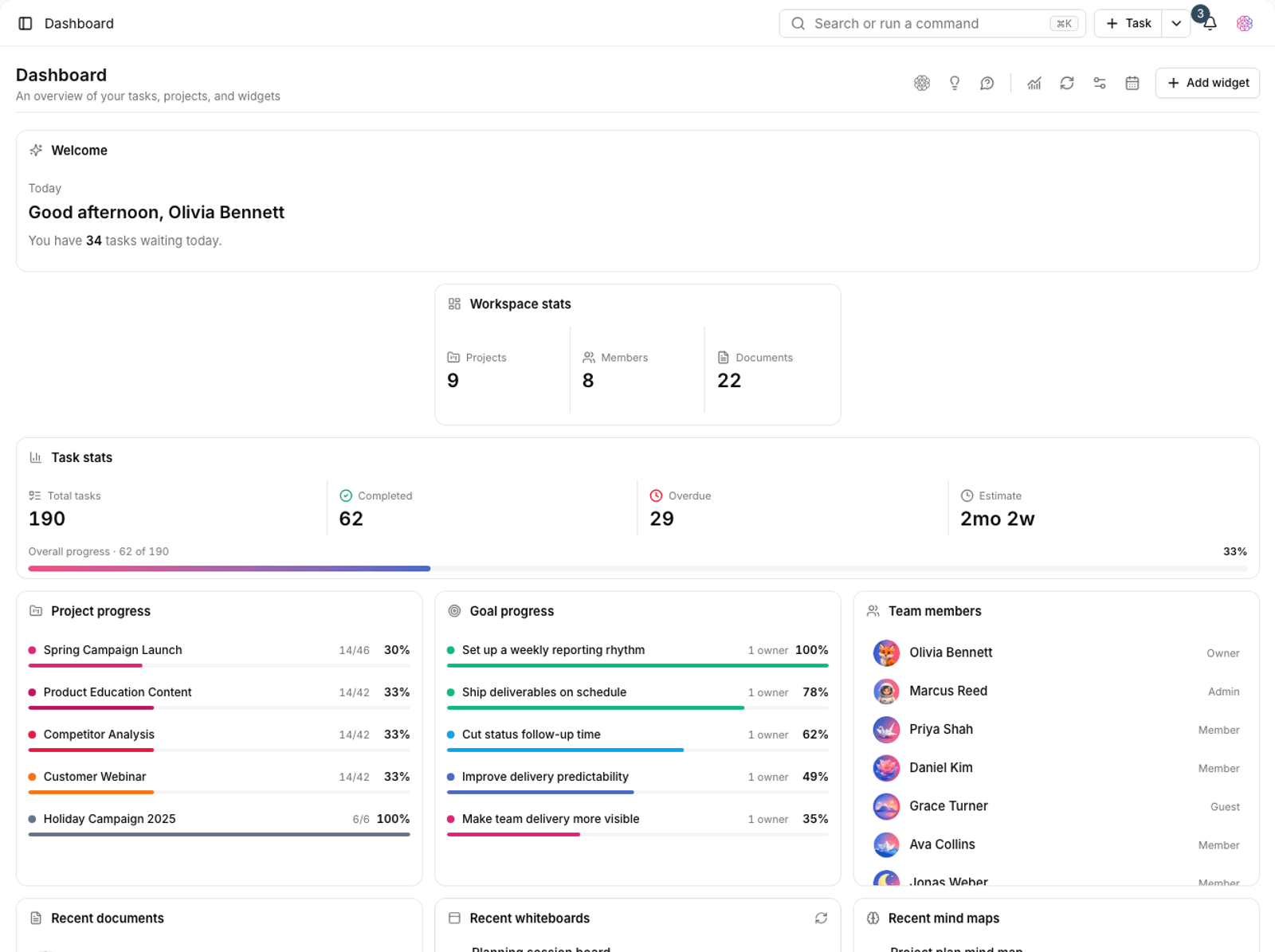Open the goal Set up a weekly reporting rhythm

tap(637, 654)
